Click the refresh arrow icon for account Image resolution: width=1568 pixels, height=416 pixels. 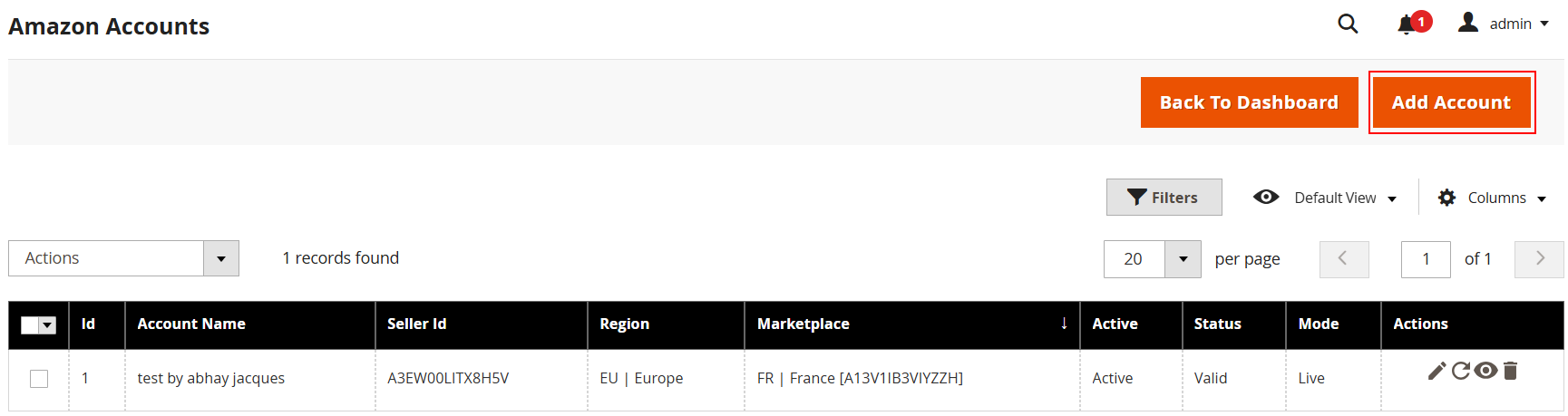coord(1460,371)
